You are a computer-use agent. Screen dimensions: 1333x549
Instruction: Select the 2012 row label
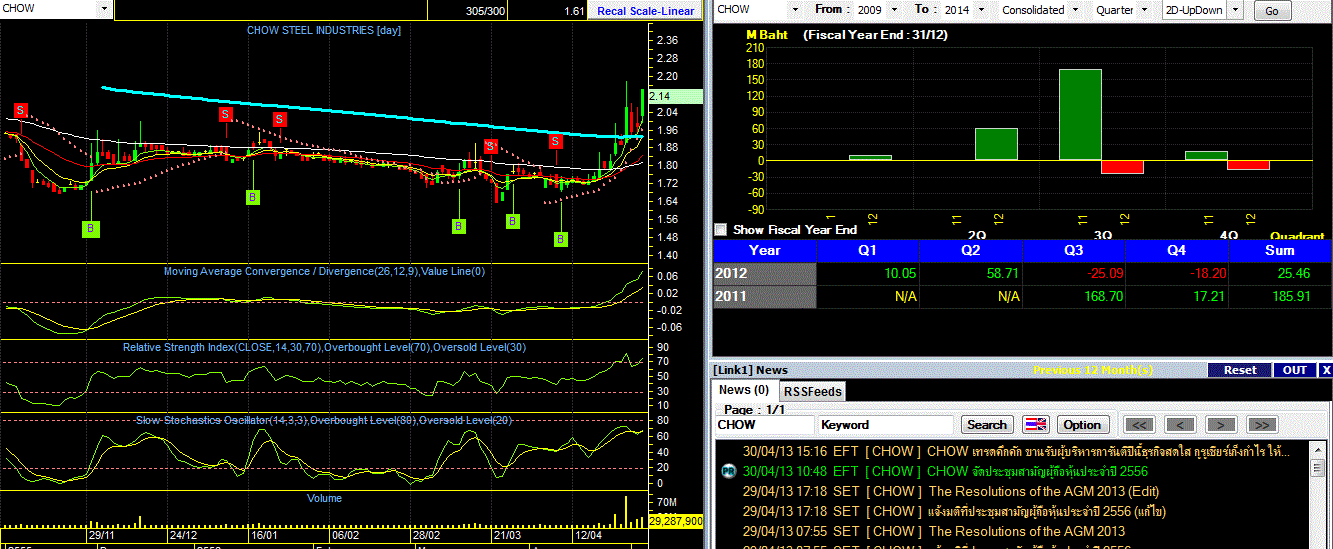(765, 273)
